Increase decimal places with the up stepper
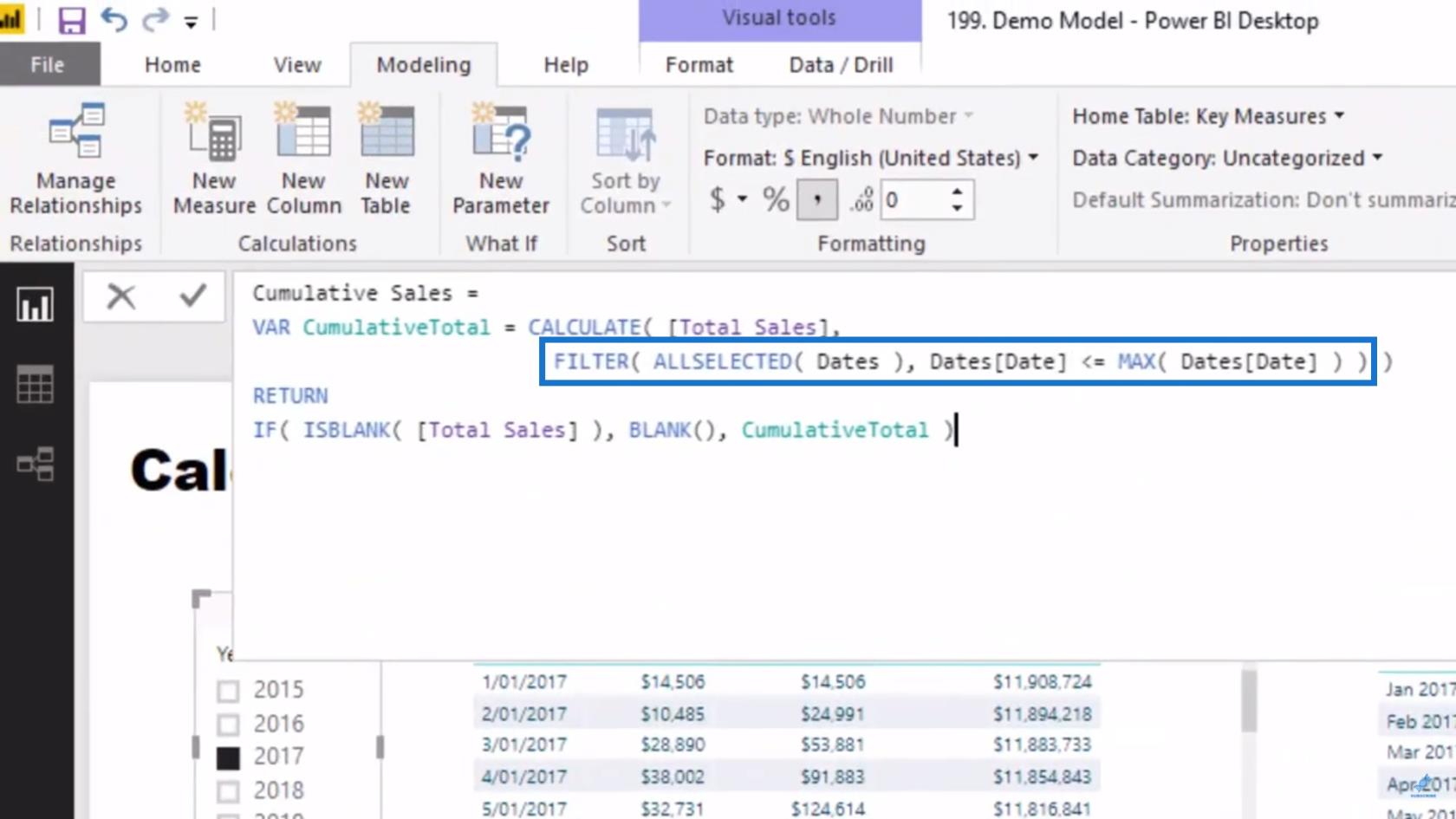Screen dimensions: 1456x819 pyautogui.click(x=957, y=192)
